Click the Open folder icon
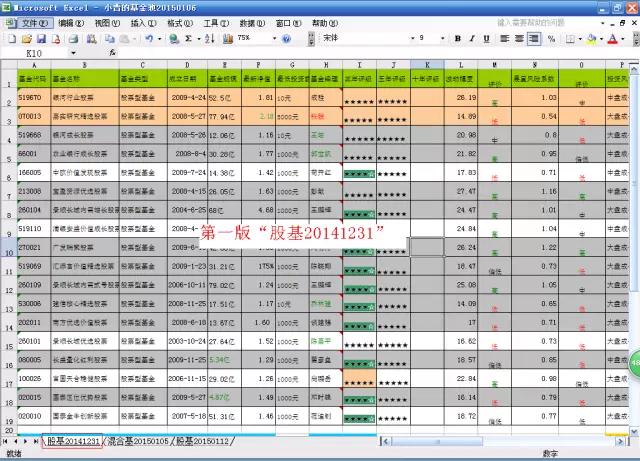Image resolution: width=640 pixels, height=461 pixels. (27, 39)
